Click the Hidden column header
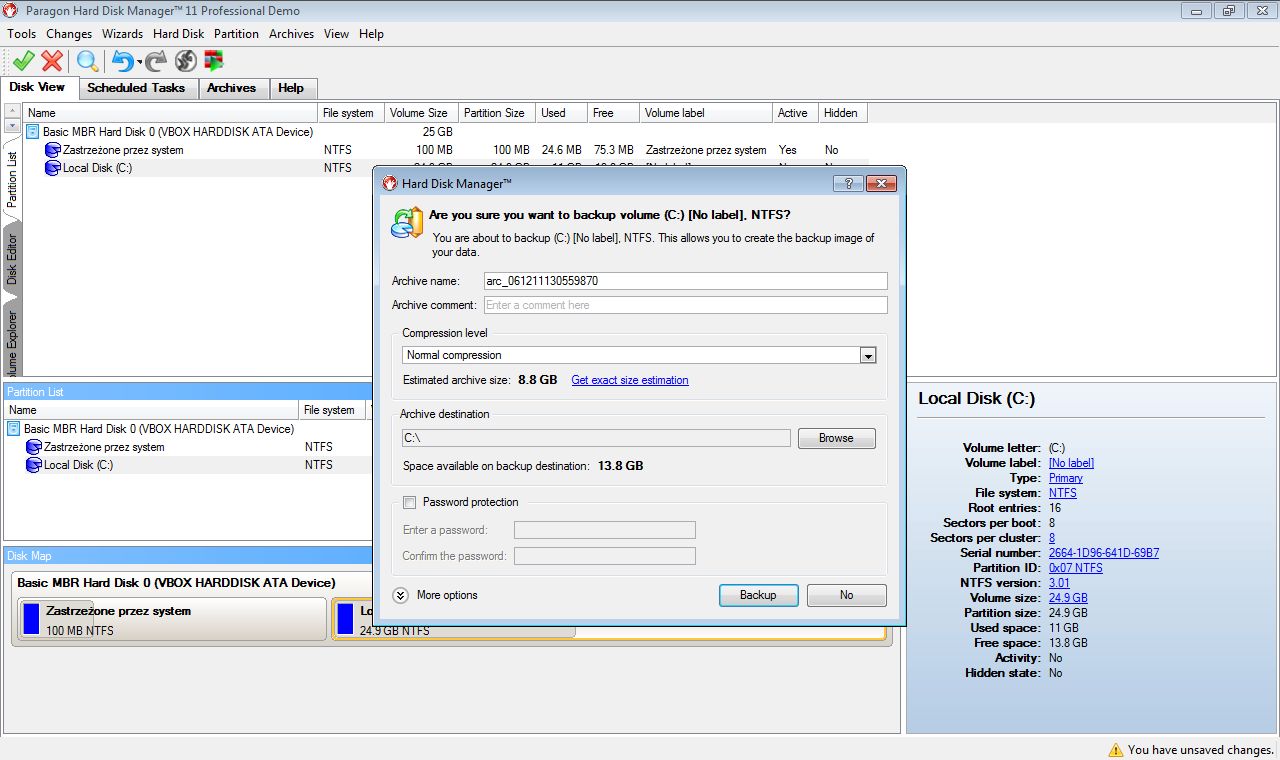The image size is (1280, 760). 842,113
